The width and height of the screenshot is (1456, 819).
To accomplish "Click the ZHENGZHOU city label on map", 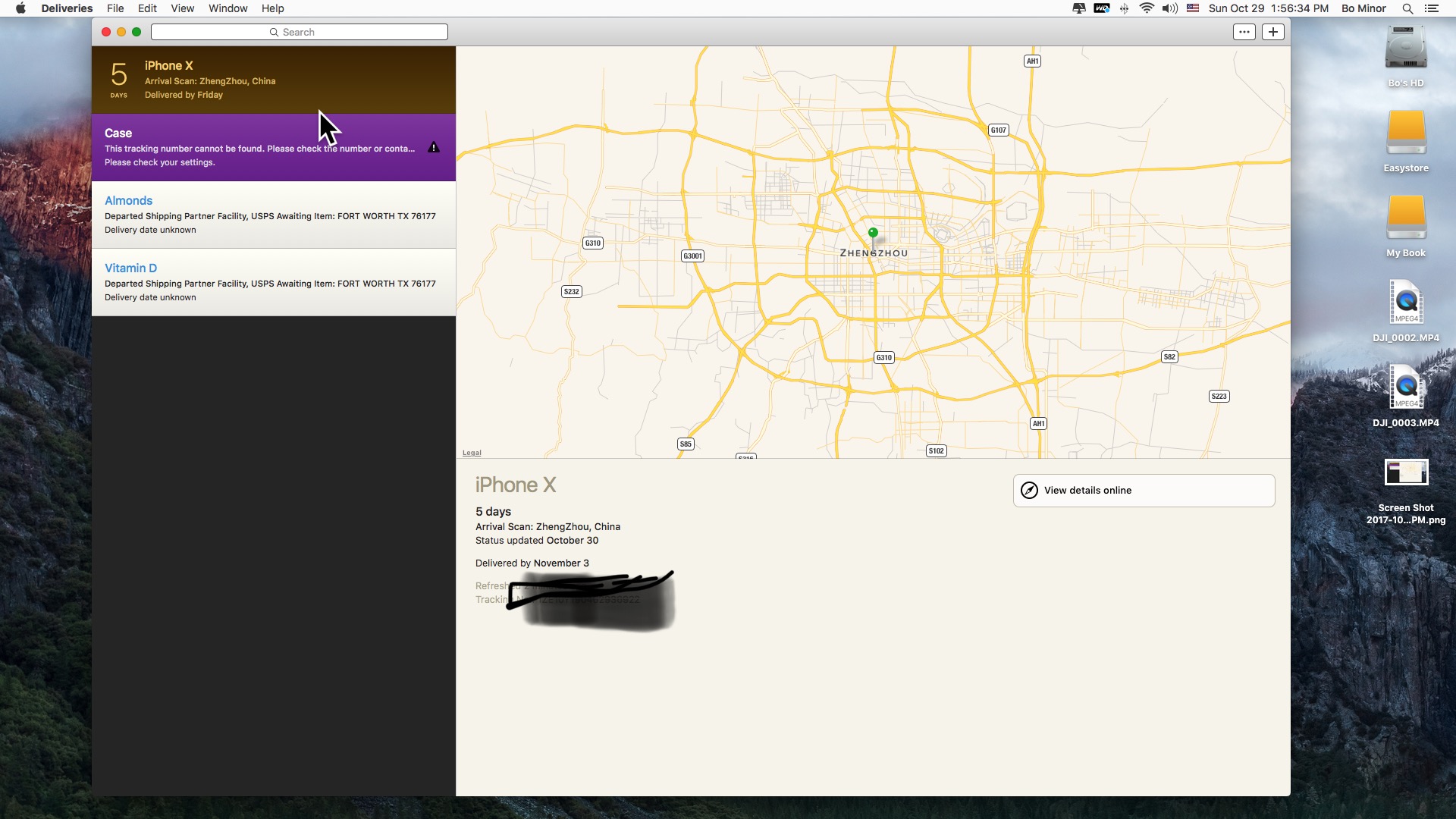I will [874, 253].
